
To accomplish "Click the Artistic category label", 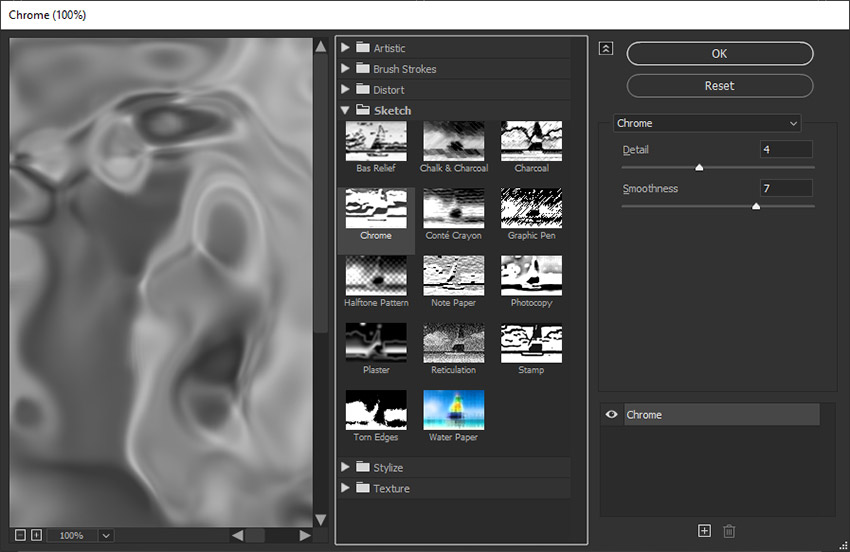I will pos(389,48).
